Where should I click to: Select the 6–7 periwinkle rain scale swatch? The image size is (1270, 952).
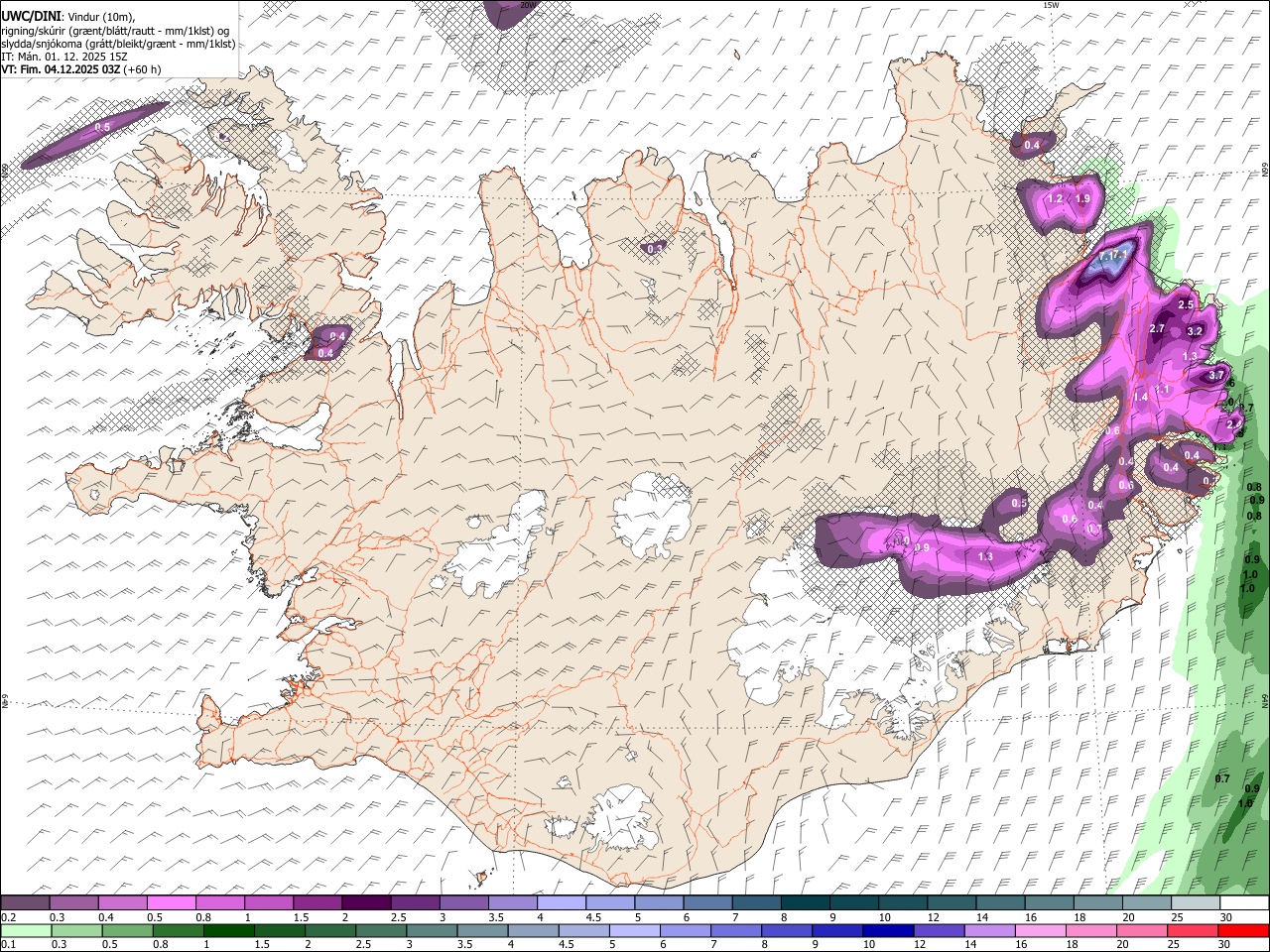click(686, 930)
